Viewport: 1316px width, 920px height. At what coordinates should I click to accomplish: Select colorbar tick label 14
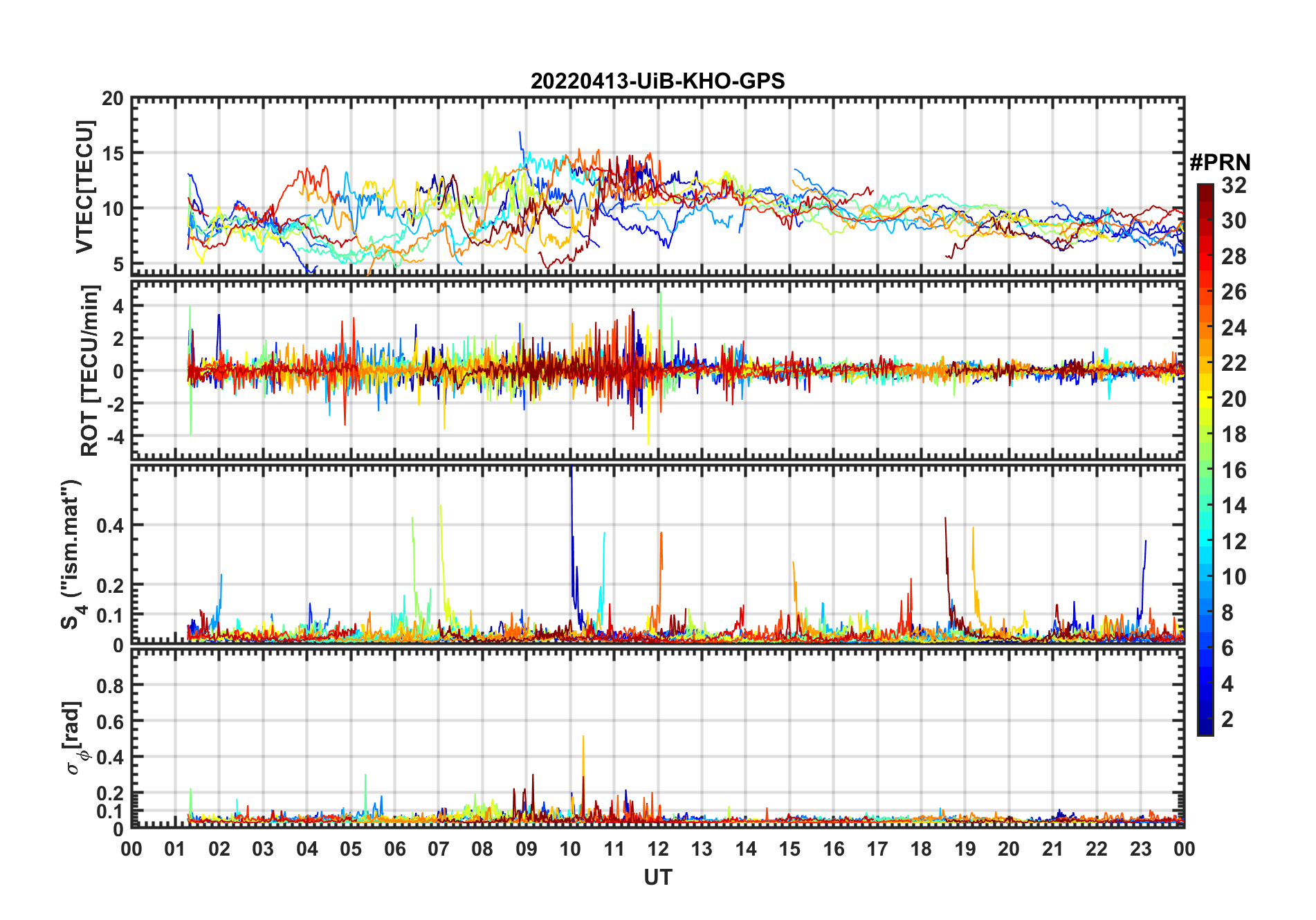pyautogui.click(x=1234, y=506)
